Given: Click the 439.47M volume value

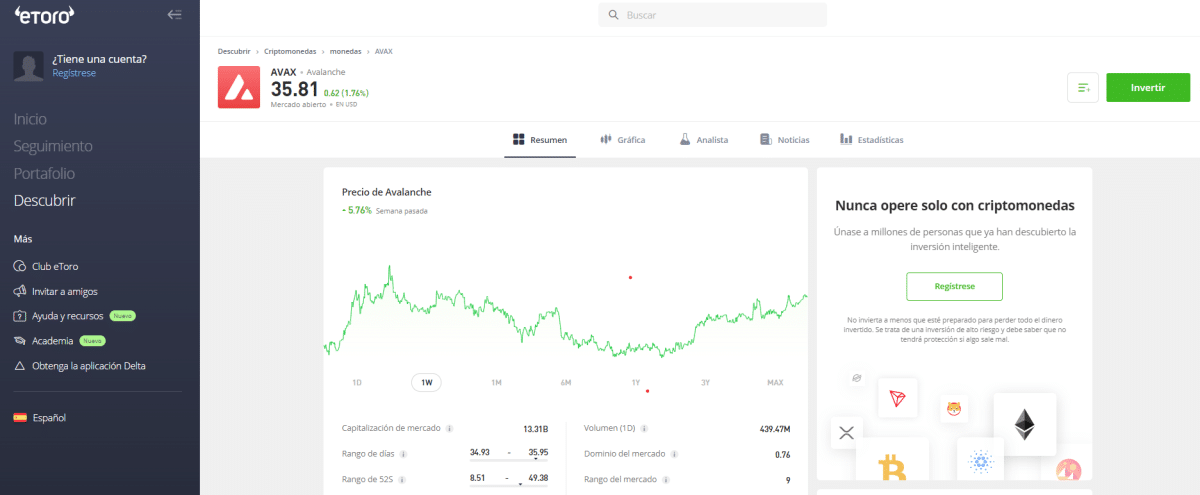Looking at the screenshot, I should click(775, 429).
